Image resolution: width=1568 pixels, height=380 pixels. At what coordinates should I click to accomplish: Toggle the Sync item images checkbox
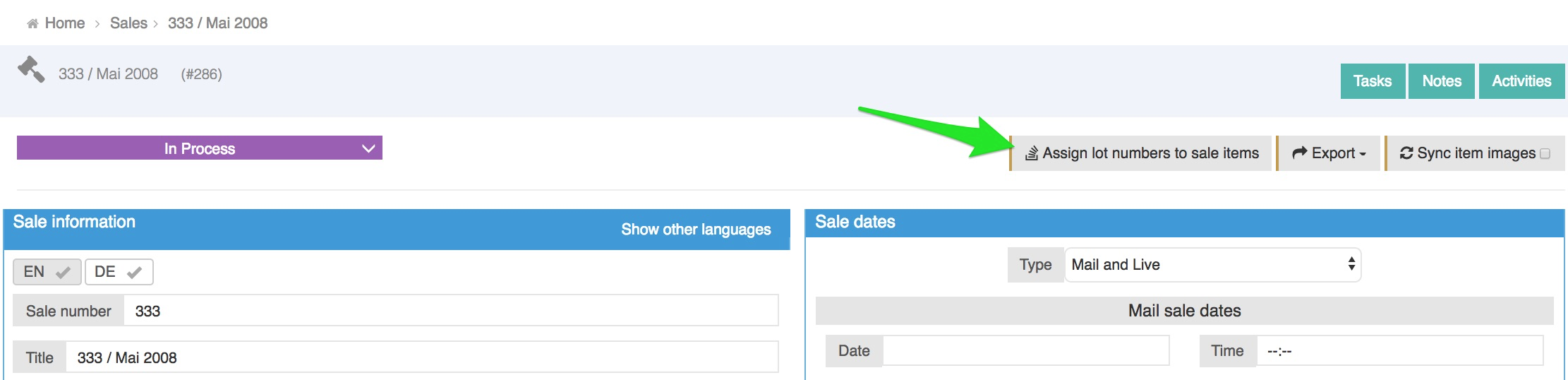pyautogui.click(x=1545, y=154)
